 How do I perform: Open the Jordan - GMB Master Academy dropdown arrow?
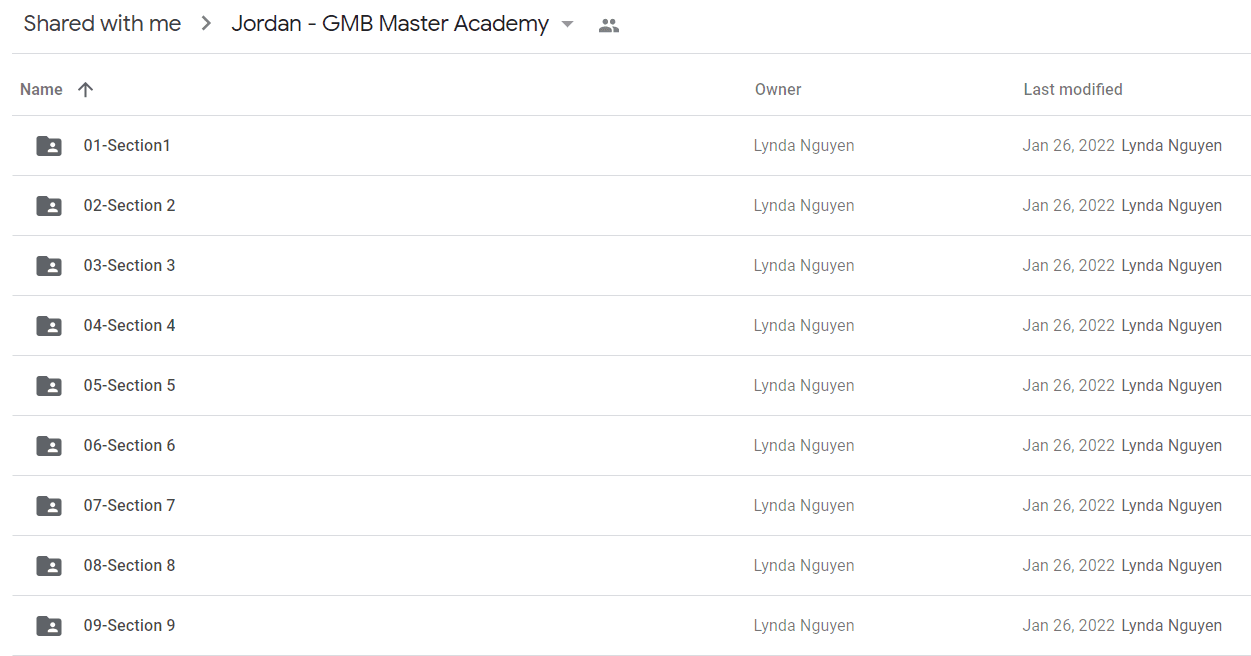point(568,24)
